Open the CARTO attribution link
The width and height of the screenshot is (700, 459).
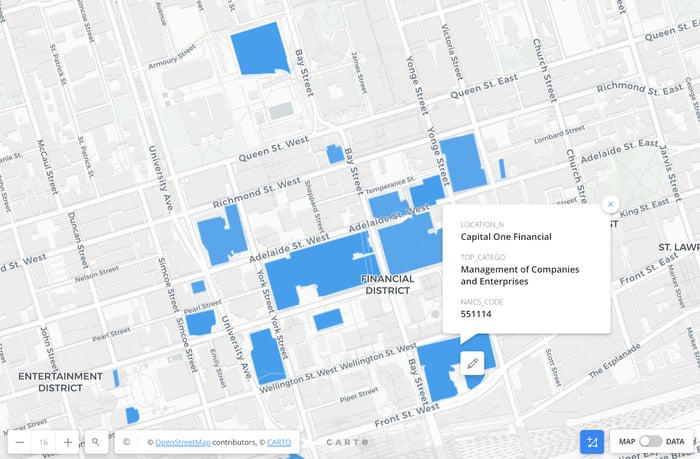(x=279, y=442)
